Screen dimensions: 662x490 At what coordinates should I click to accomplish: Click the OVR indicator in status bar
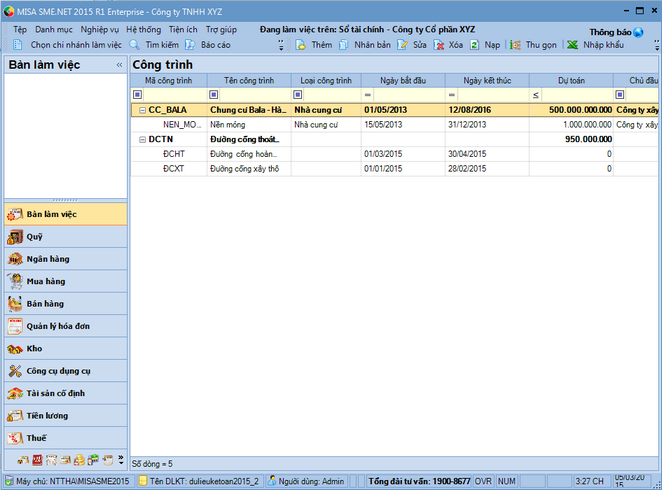pos(483,481)
